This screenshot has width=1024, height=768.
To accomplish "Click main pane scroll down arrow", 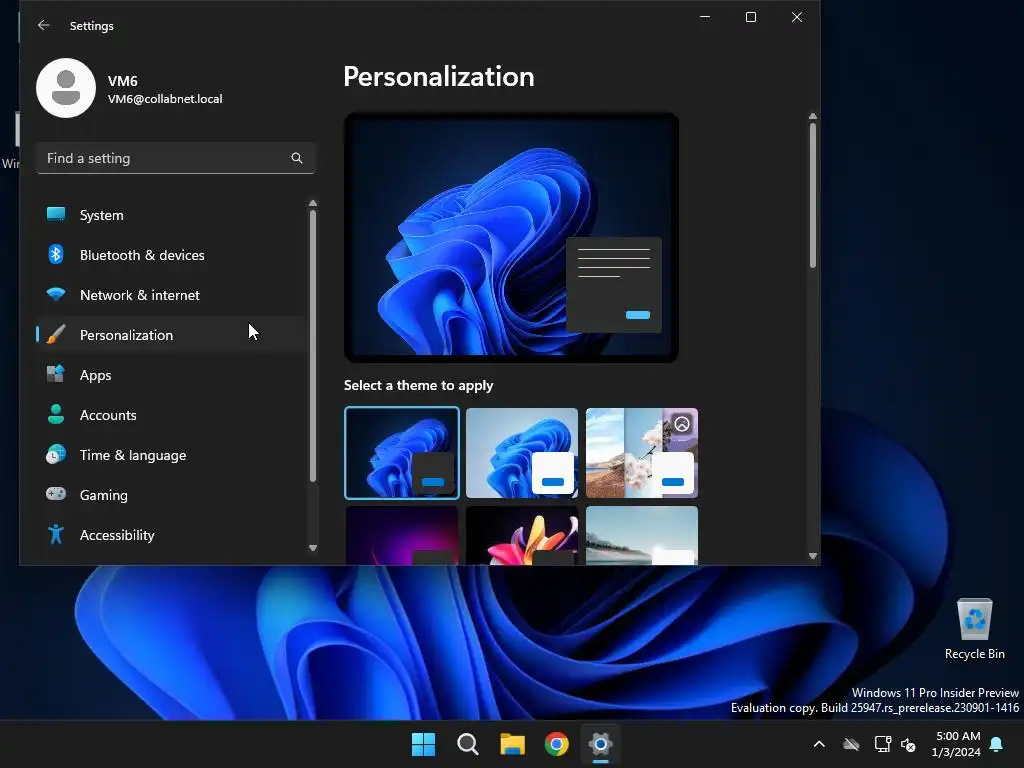I will click(813, 556).
